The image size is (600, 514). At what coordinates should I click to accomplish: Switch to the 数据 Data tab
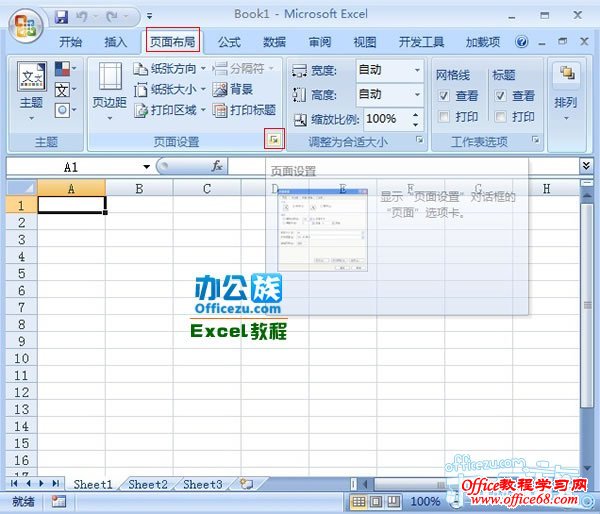click(274, 42)
